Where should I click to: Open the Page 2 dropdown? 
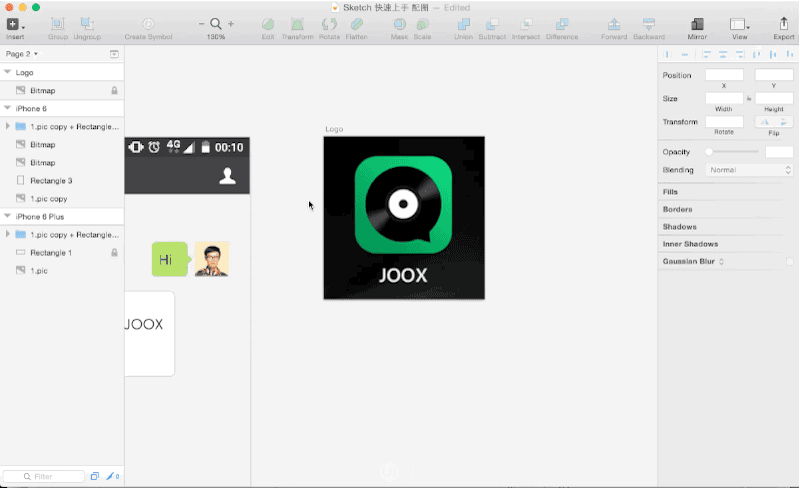(x=21, y=54)
